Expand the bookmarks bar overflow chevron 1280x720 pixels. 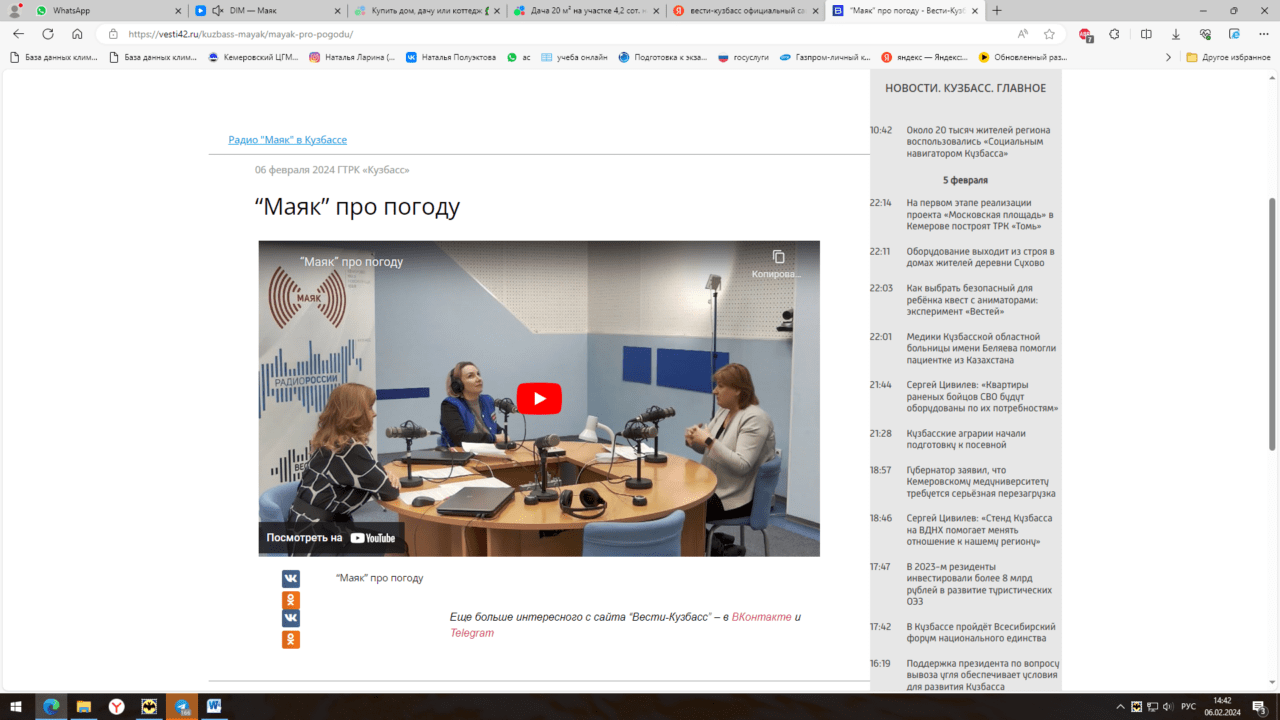(x=1168, y=57)
